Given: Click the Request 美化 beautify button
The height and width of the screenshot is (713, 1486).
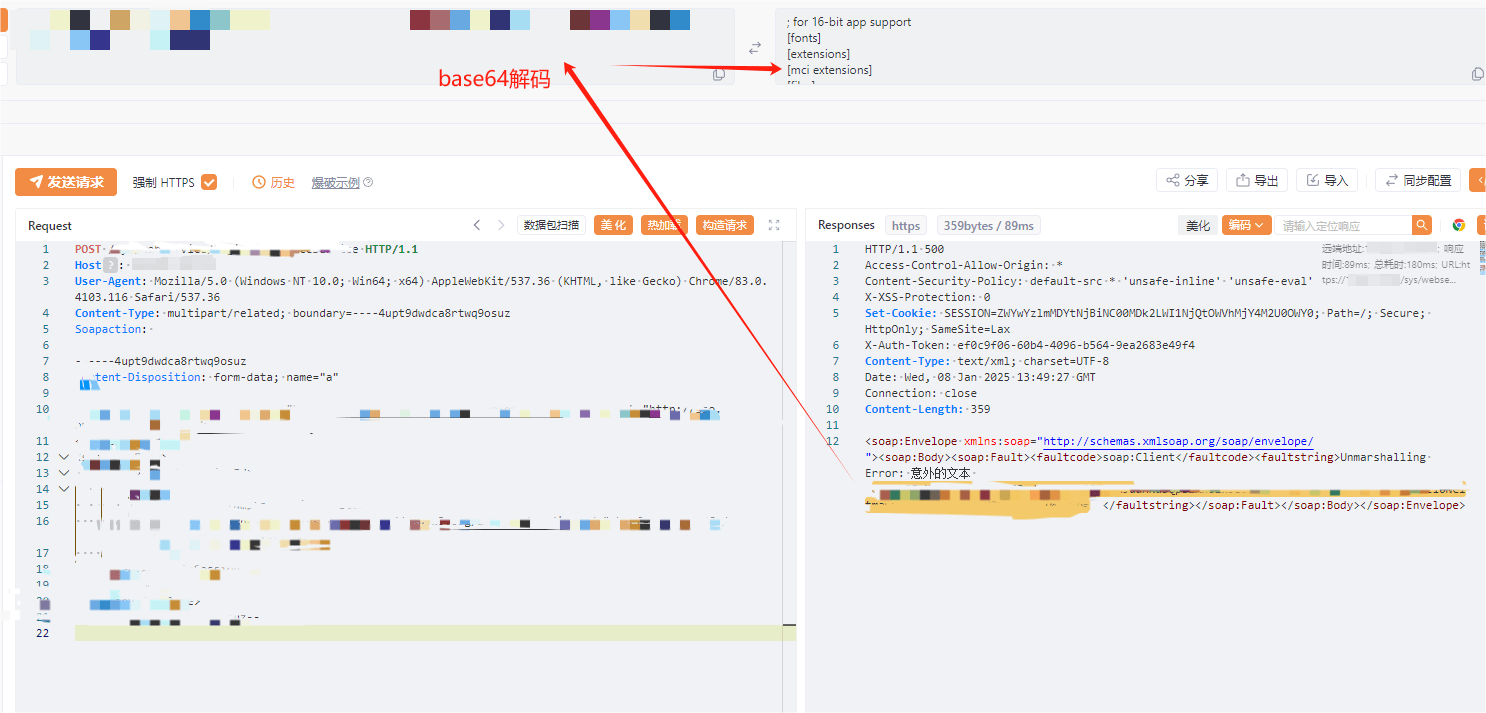Looking at the screenshot, I should 613,225.
